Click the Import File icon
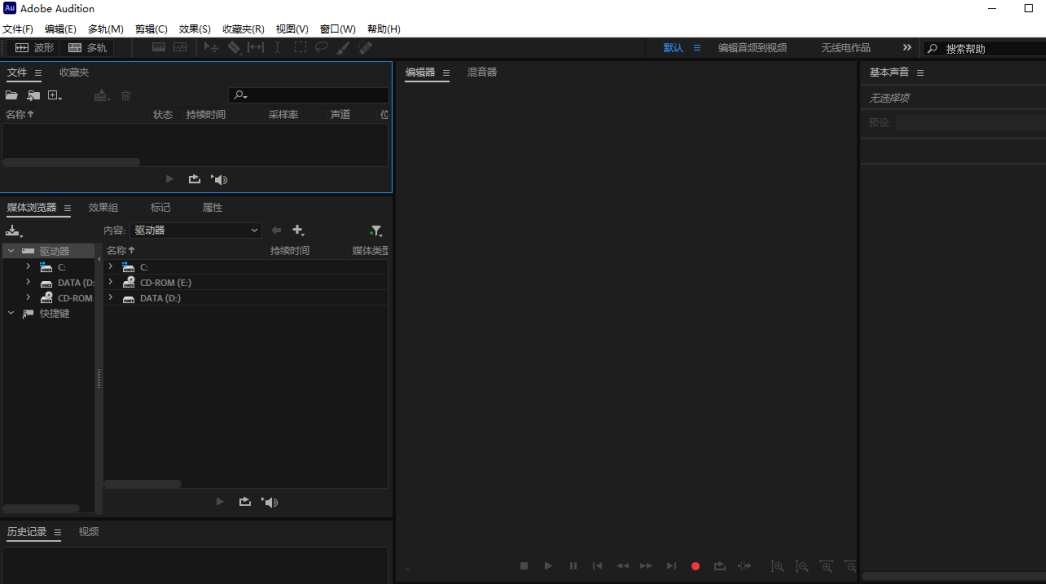 [33, 95]
